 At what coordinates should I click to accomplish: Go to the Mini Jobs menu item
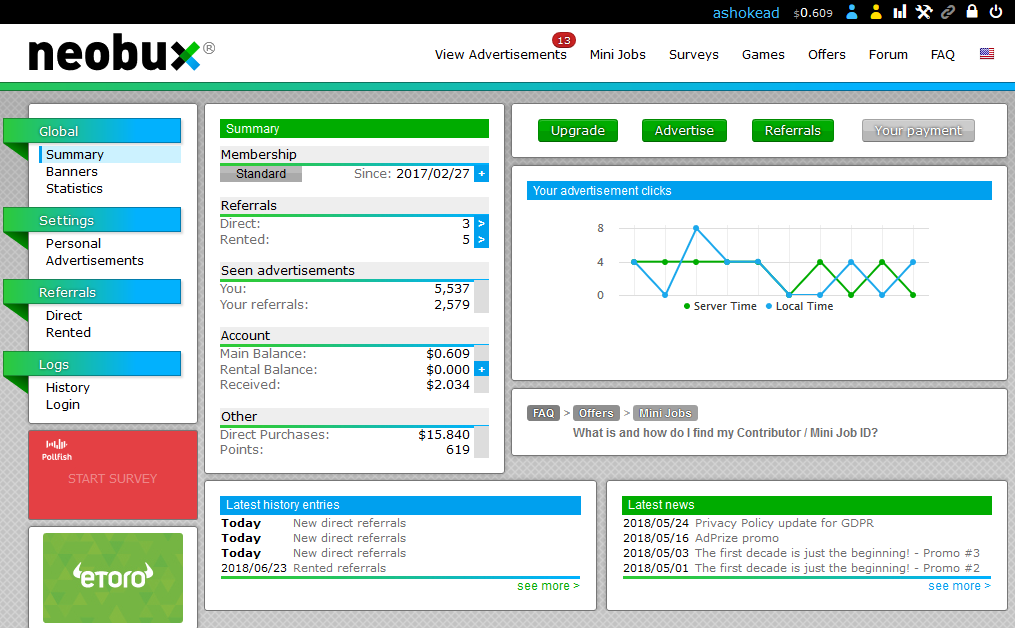[617, 55]
